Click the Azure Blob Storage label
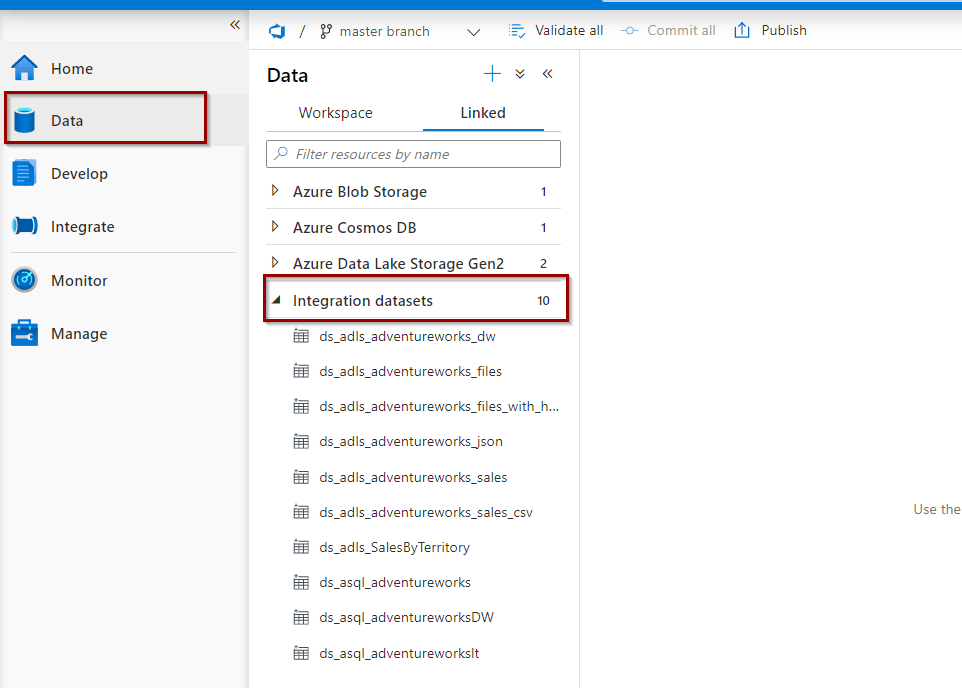Viewport: 962px width, 688px height. pos(360,191)
